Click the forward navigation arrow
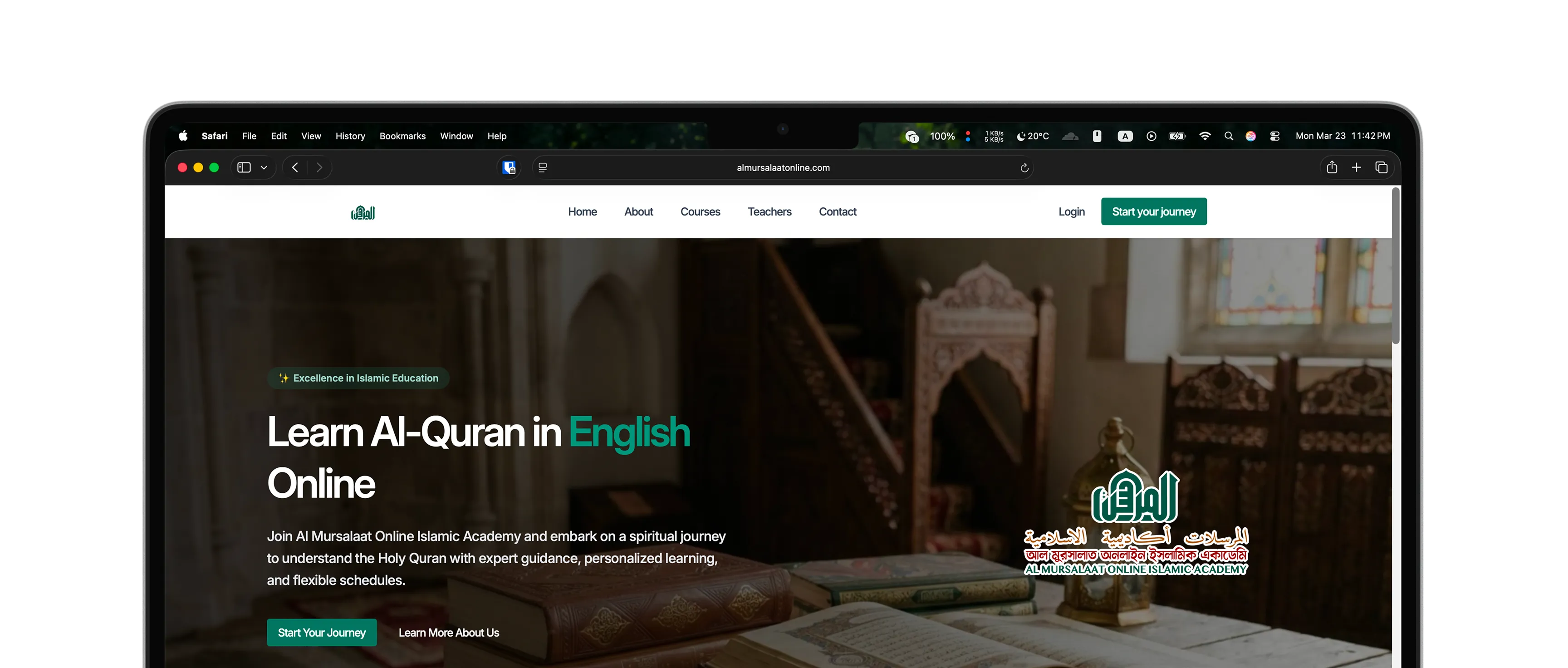 [319, 167]
